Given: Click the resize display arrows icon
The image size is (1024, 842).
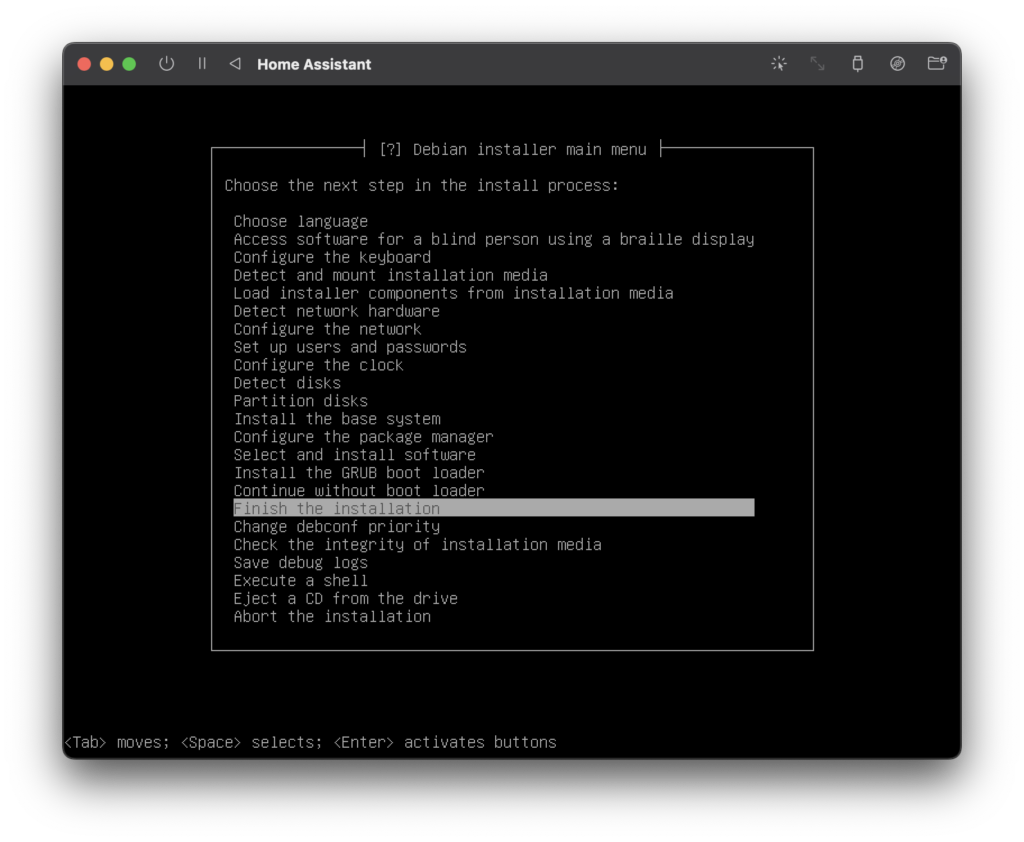Looking at the screenshot, I should coord(818,64).
